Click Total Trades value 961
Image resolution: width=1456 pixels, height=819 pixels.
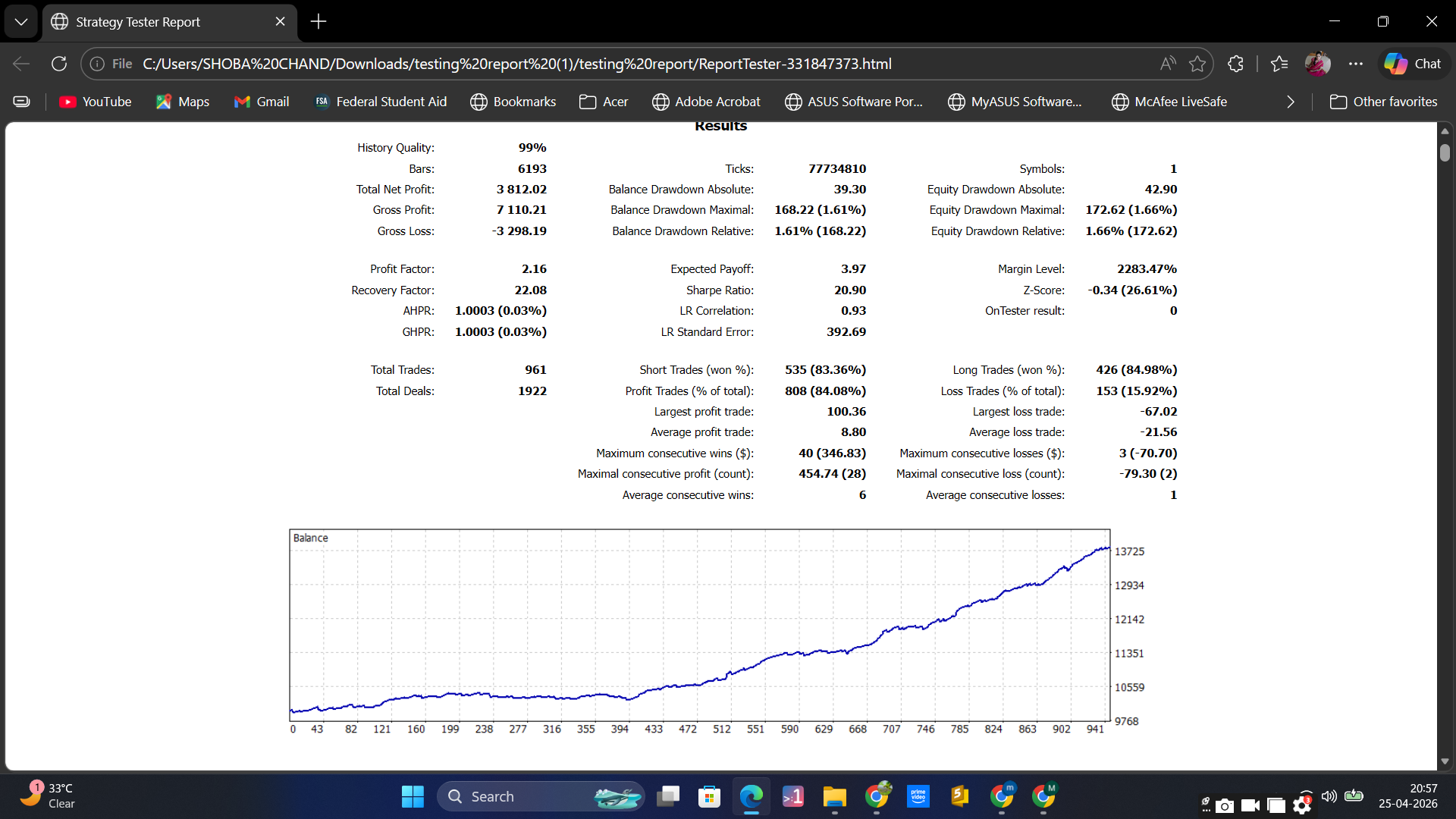point(535,370)
